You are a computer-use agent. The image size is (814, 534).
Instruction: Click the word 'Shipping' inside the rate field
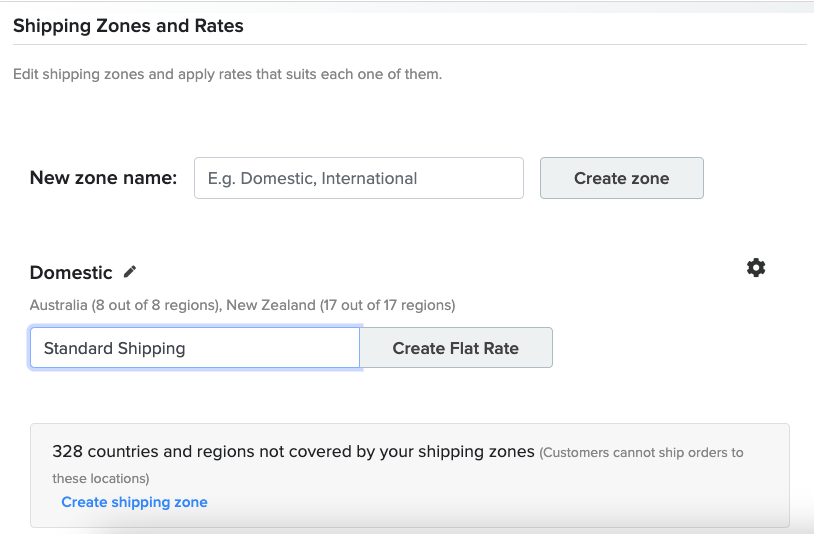(x=151, y=348)
